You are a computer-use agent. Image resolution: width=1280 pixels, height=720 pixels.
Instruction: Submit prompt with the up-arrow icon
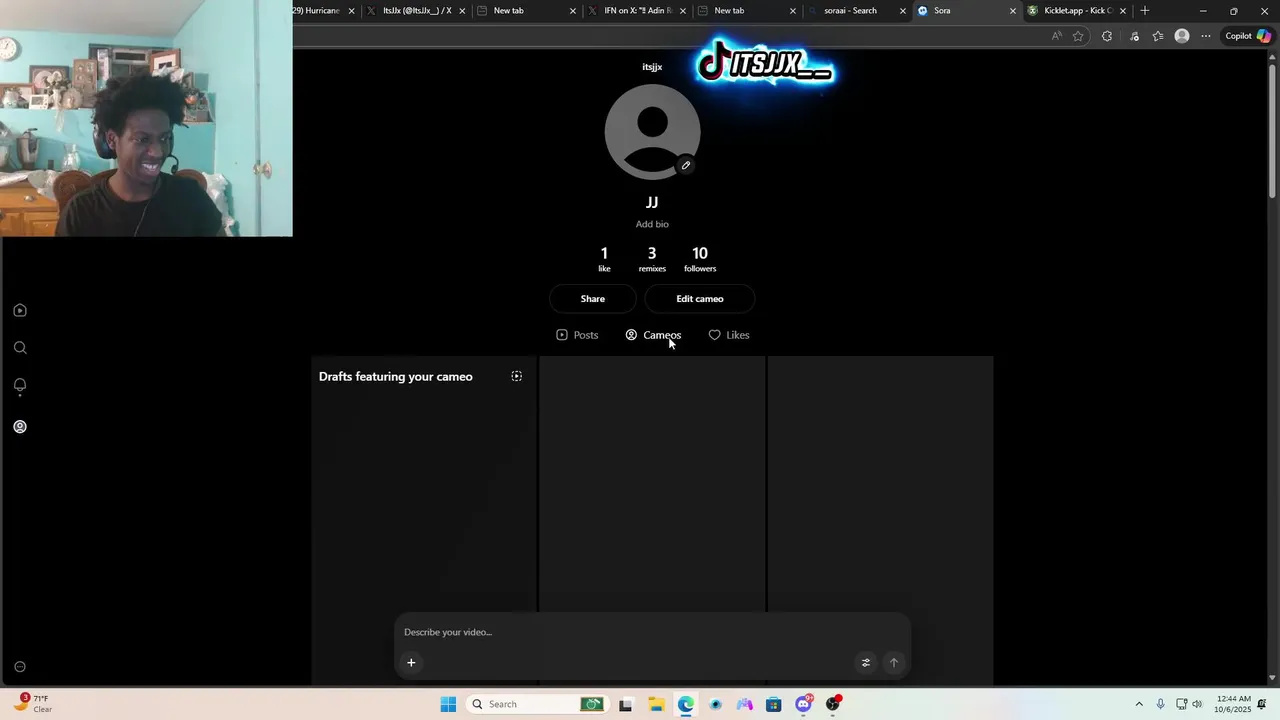click(x=894, y=662)
